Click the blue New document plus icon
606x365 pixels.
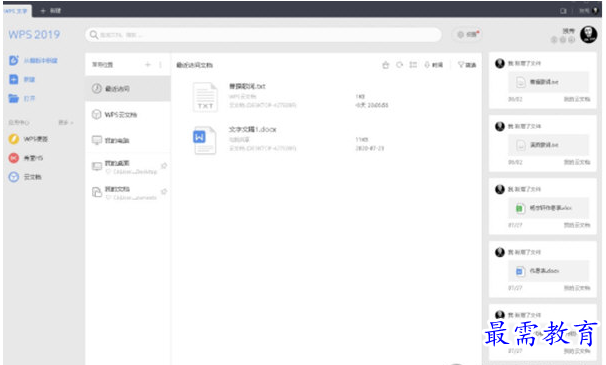point(14,79)
